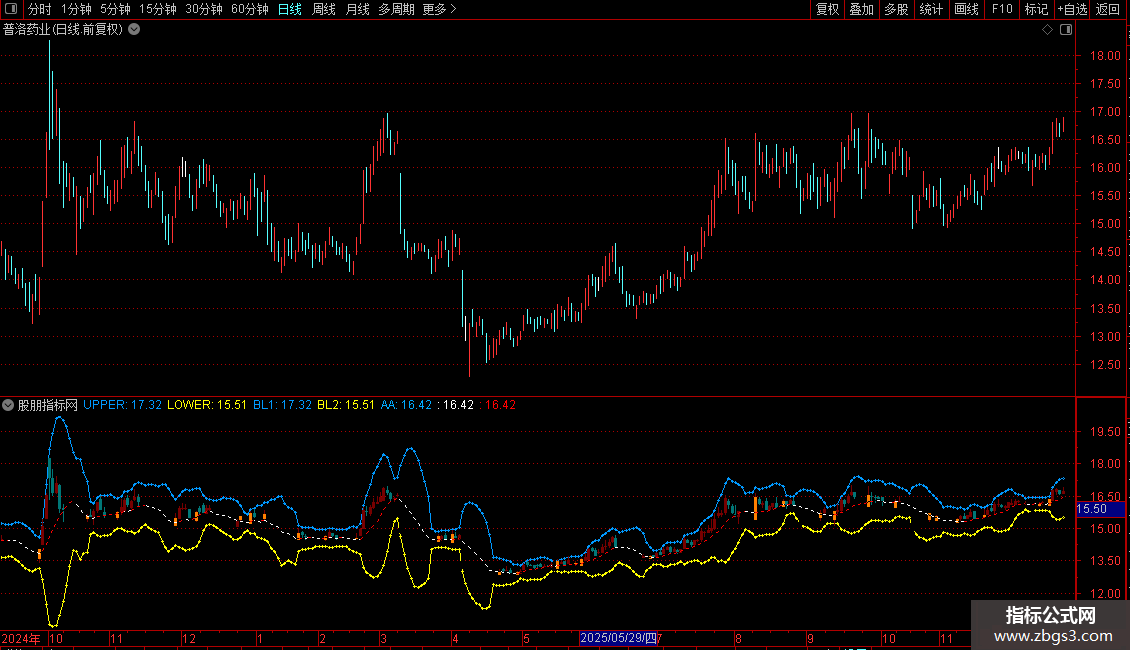Select the 30分钟 period

203,9
